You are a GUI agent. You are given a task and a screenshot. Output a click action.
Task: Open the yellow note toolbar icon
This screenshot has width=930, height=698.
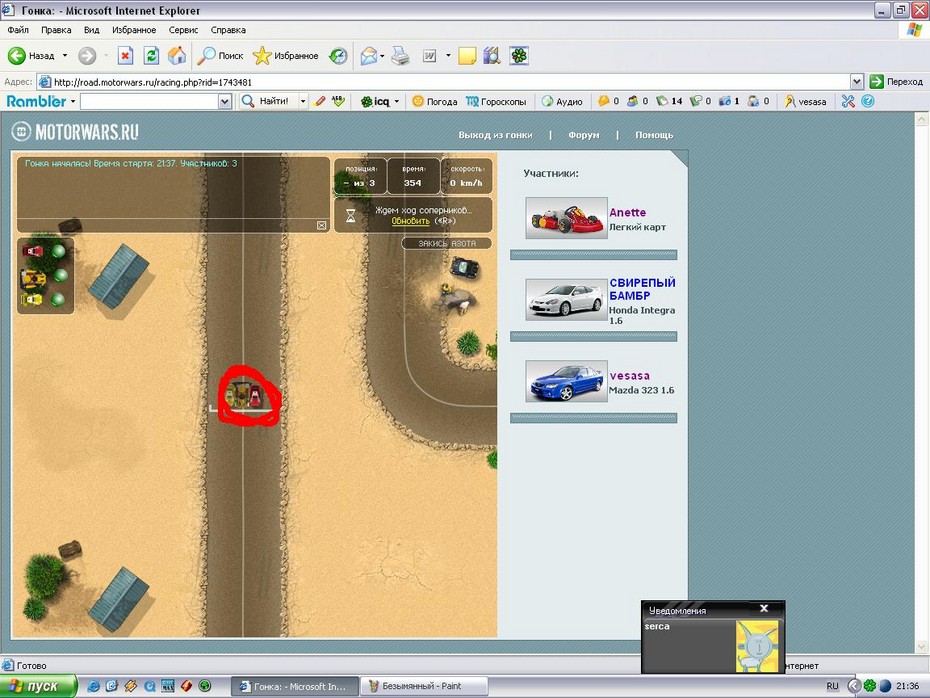point(467,56)
